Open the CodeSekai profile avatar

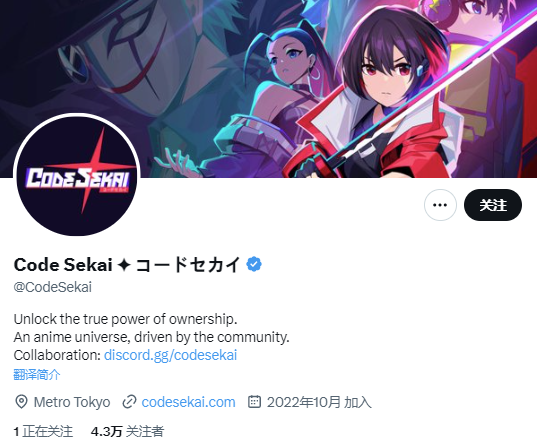click(x=77, y=175)
